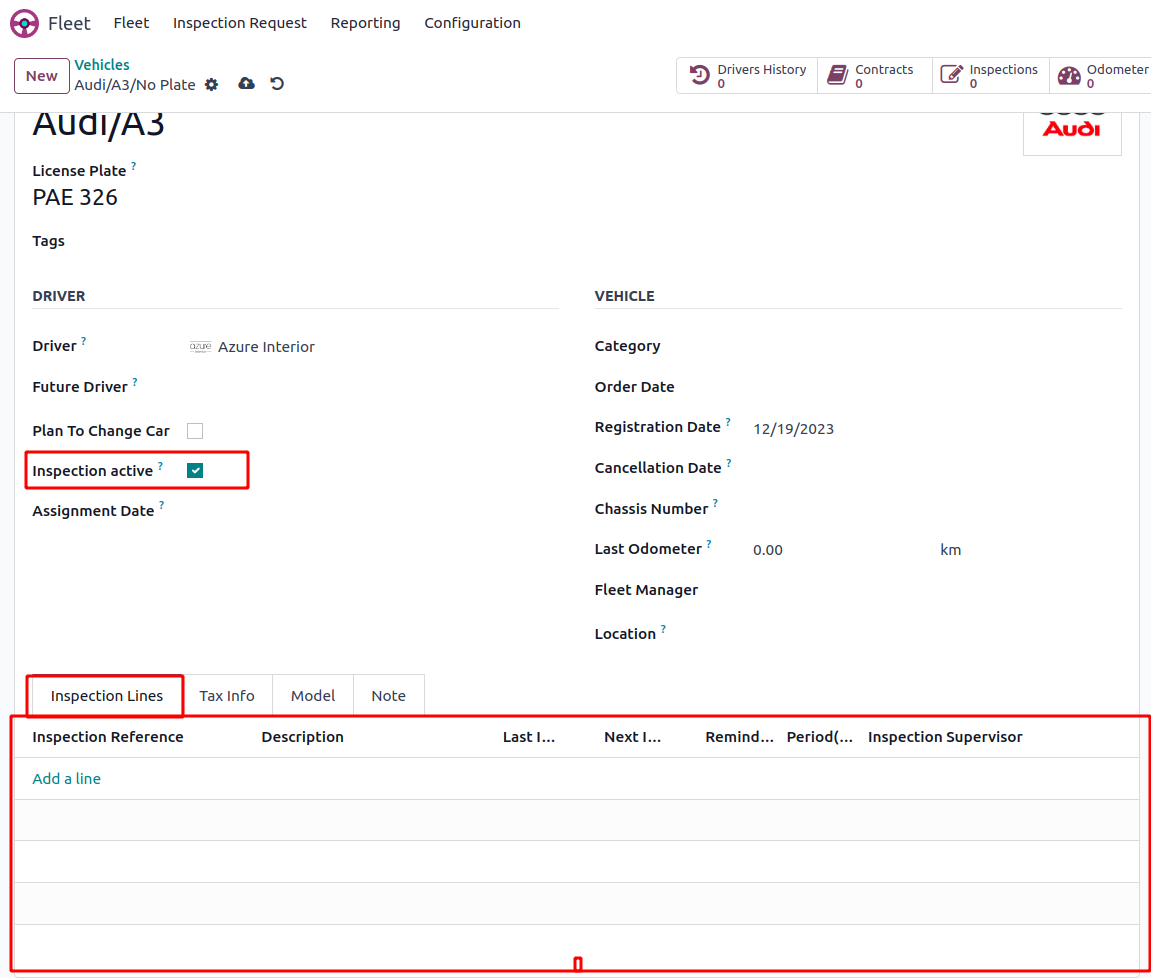Sort by Inspection Supervisor column
This screenshot has width=1151, height=978.
(x=945, y=736)
